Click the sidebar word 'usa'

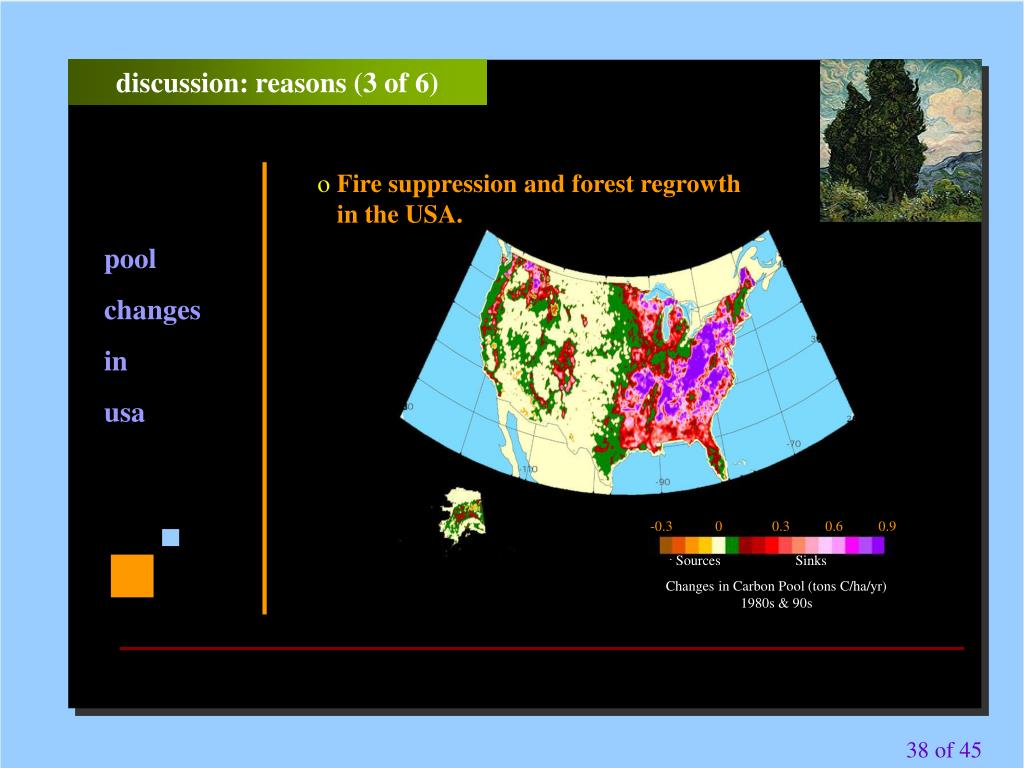(x=124, y=413)
